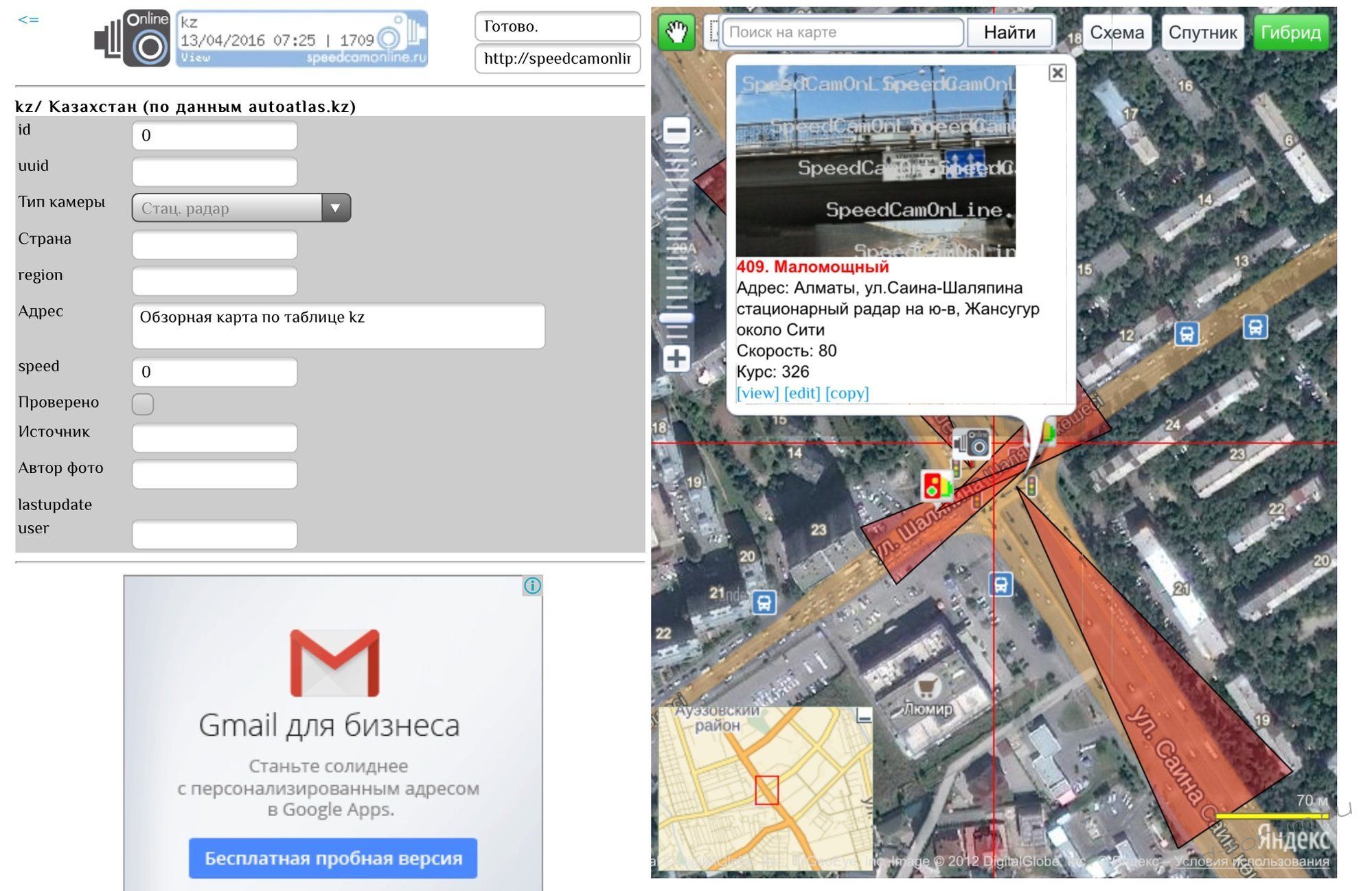Click the overview minimap
1372x891 pixels.
[x=766, y=789]
